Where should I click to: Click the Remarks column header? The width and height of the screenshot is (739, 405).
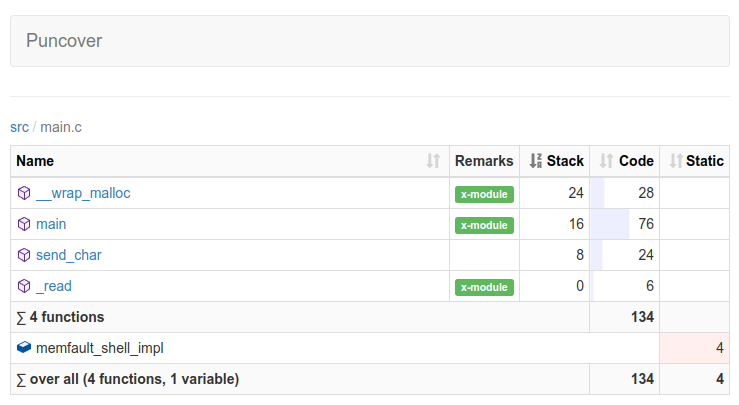(x=484, y=161)
